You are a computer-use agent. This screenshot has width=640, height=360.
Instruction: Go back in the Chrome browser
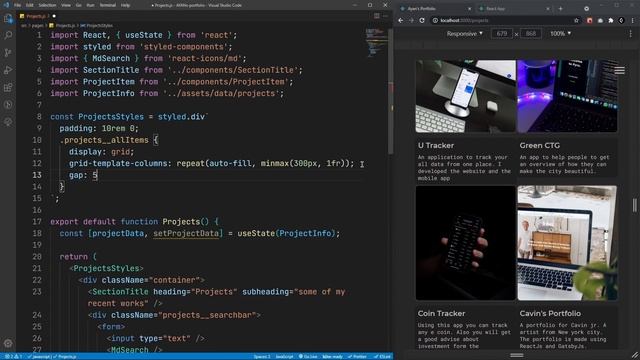pos(401,20)
